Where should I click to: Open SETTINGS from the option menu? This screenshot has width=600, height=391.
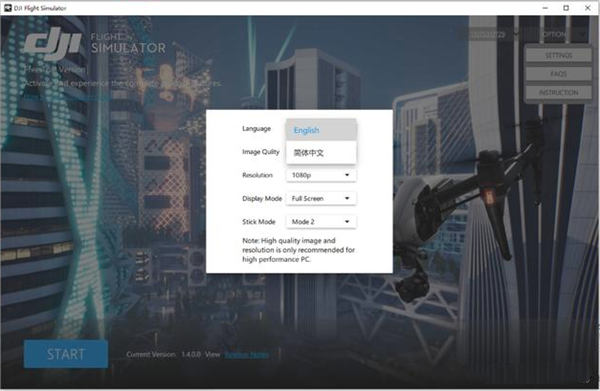(558, 55)
